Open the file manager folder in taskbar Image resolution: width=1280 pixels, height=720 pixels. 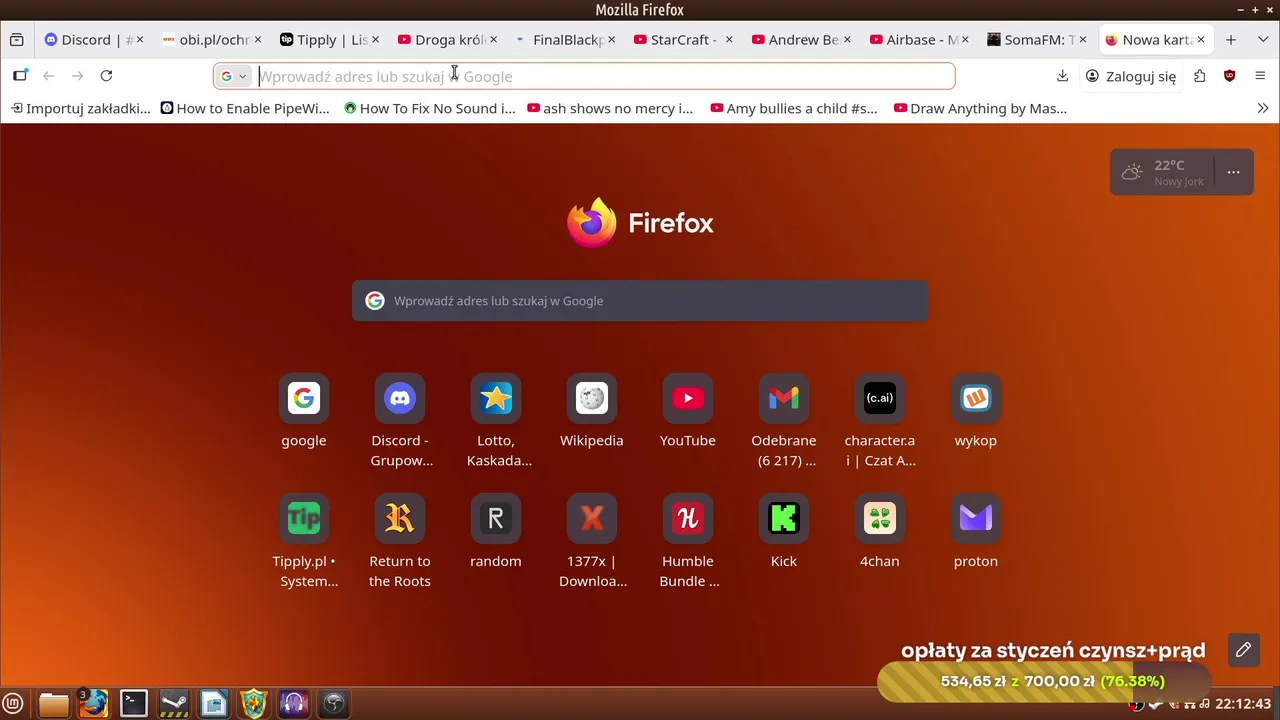(53, 704)
